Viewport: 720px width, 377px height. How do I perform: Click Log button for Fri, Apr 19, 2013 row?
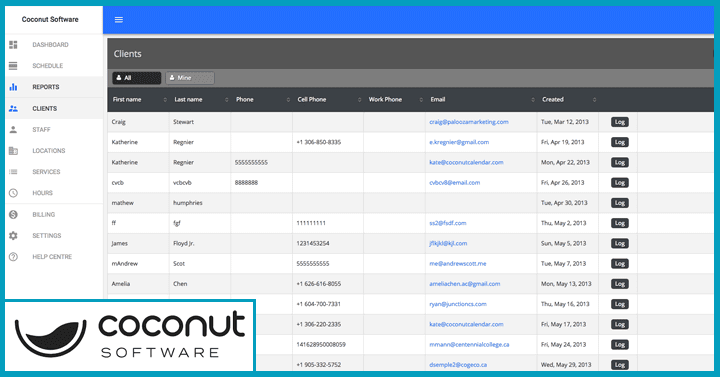click(x=619, y=142)
